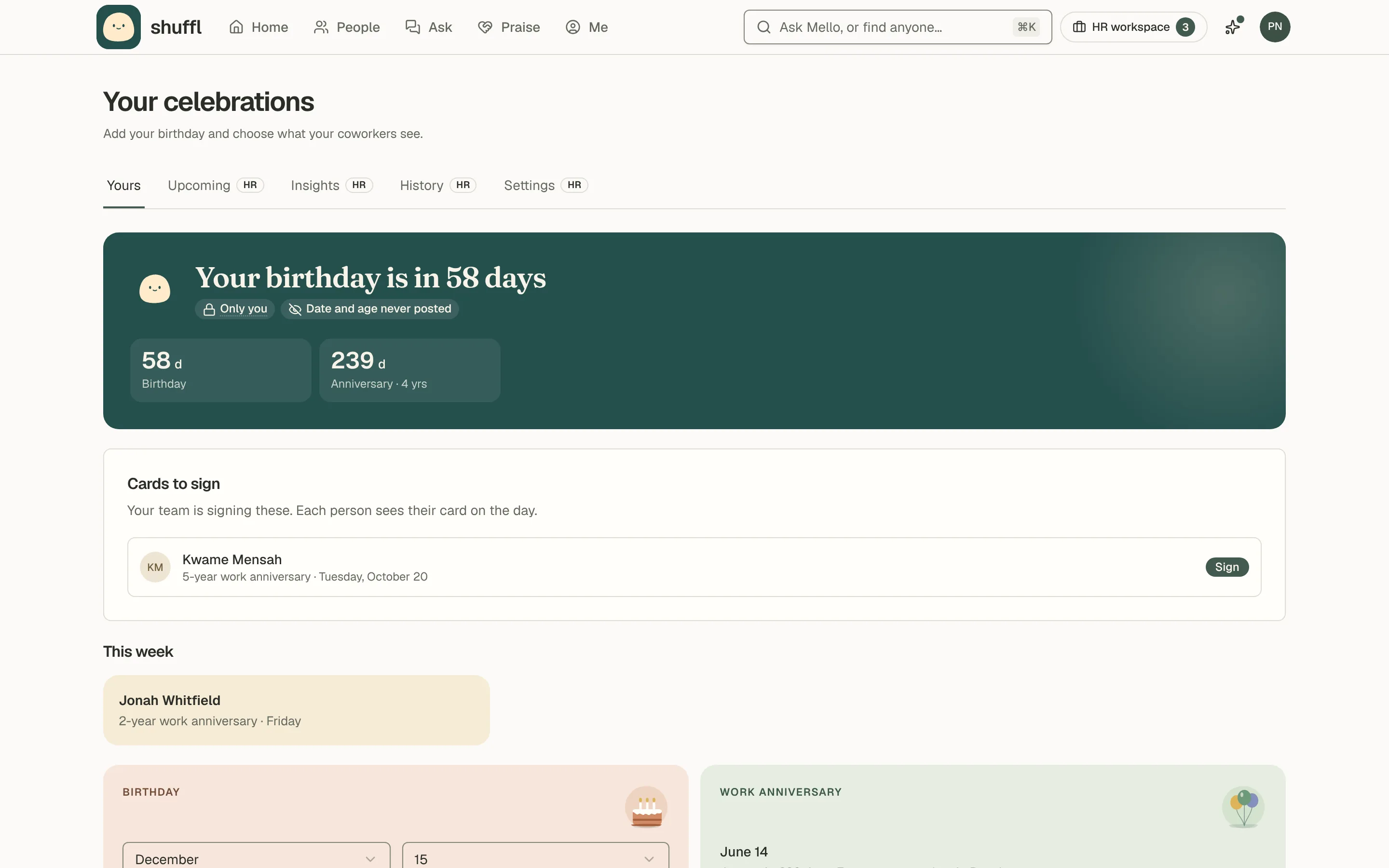Click the shuffl mascot logo
The width and height of the screenshot is (1389, 868).
tap(118, 27)
